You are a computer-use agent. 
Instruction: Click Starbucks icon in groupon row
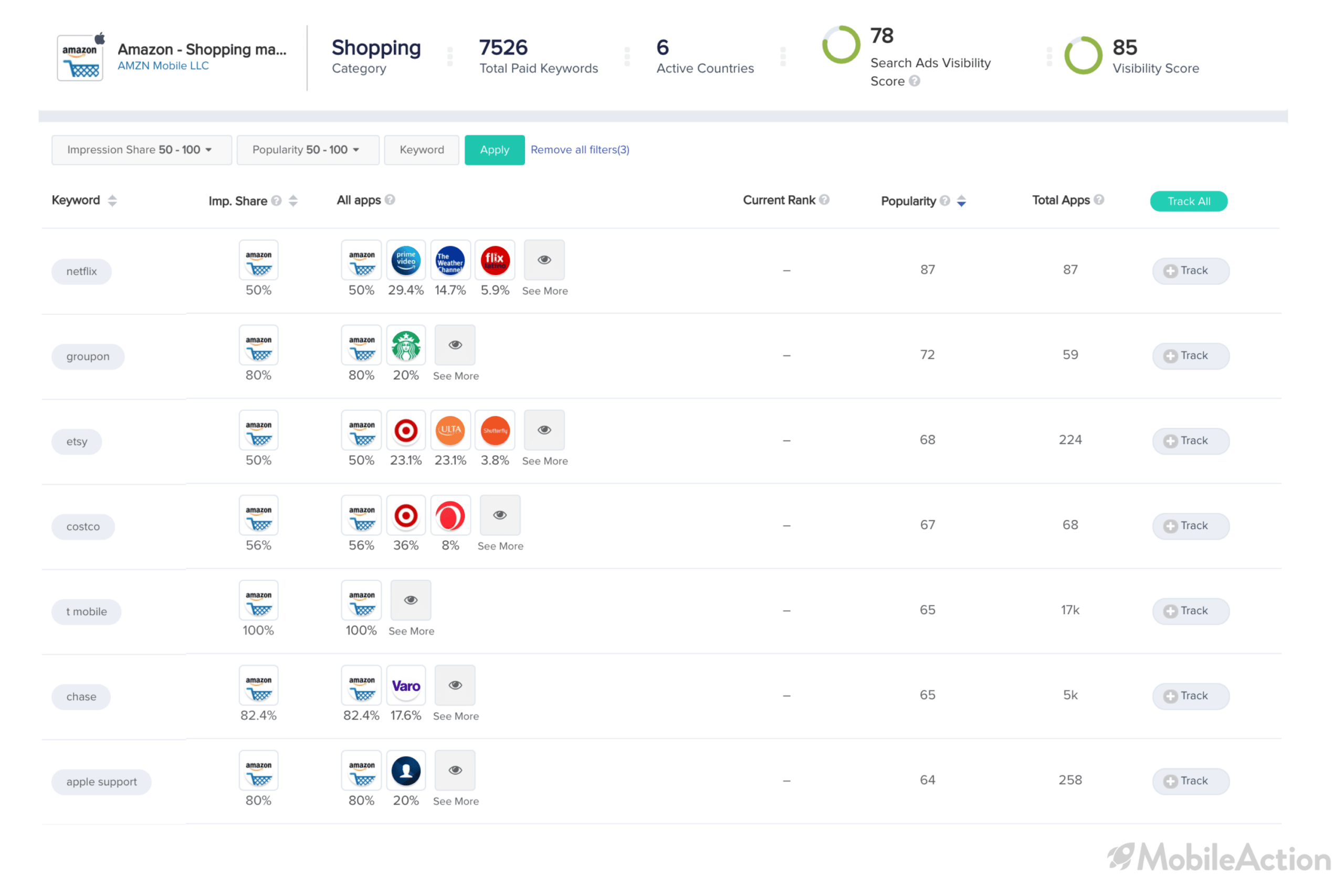(406, 345)
